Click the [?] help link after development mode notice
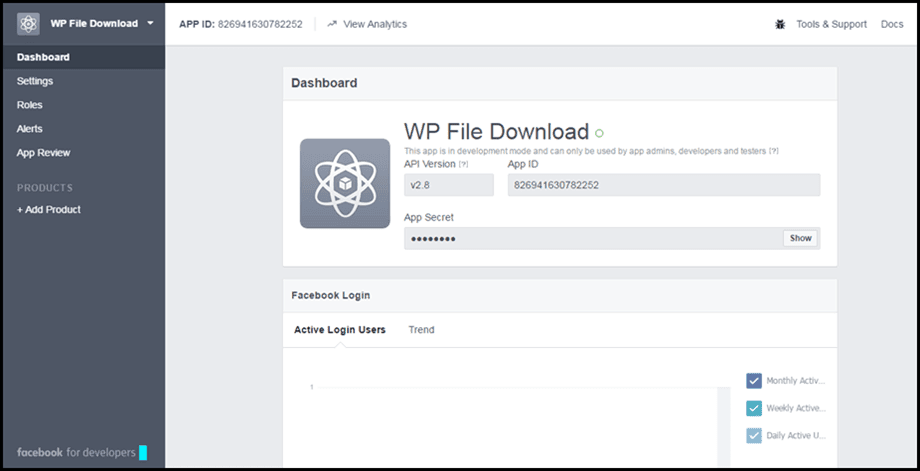Screen dimensions: 920x471 [773, 151]
